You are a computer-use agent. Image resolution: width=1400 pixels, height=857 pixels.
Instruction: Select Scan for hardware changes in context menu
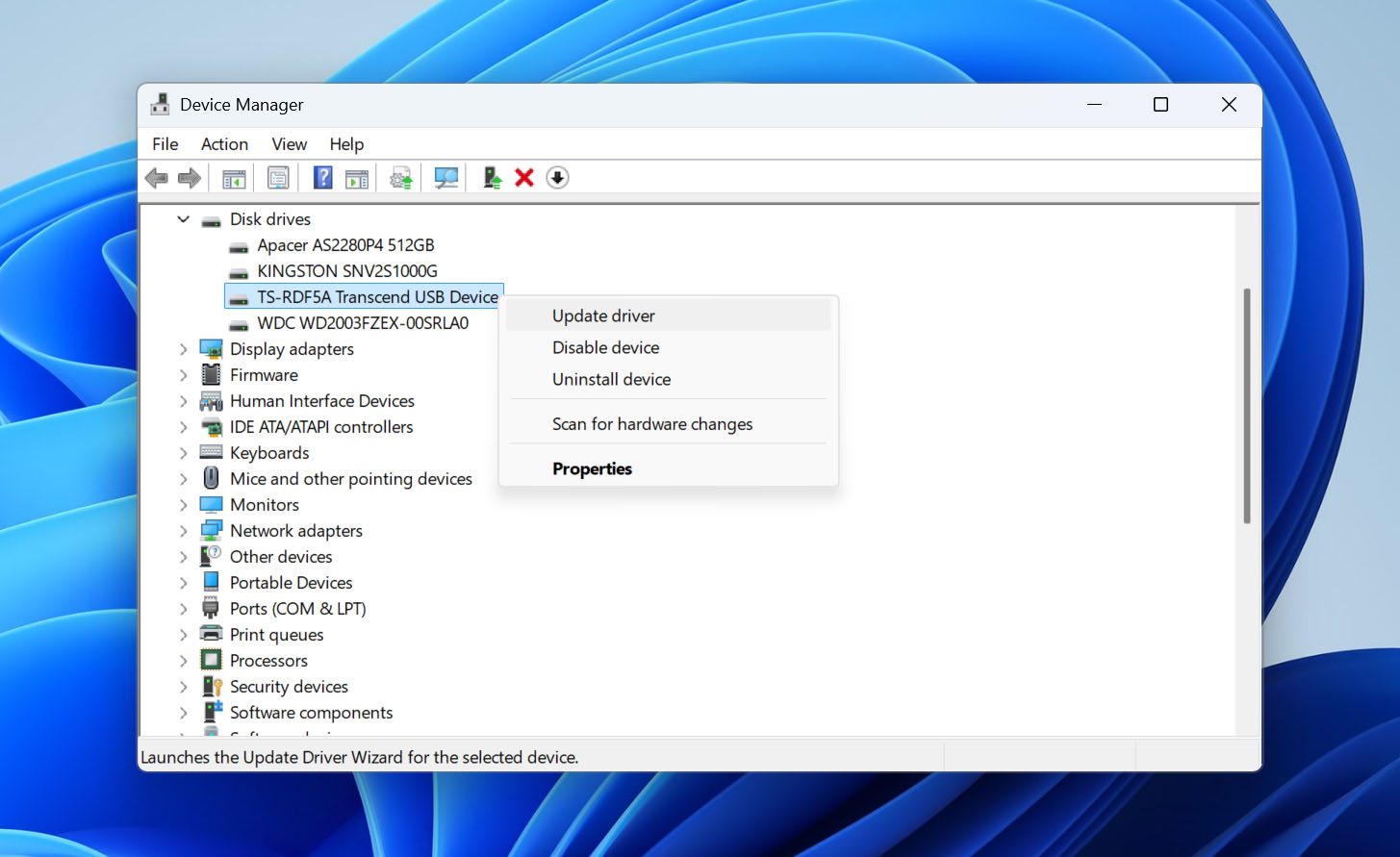tap(668, 424)
